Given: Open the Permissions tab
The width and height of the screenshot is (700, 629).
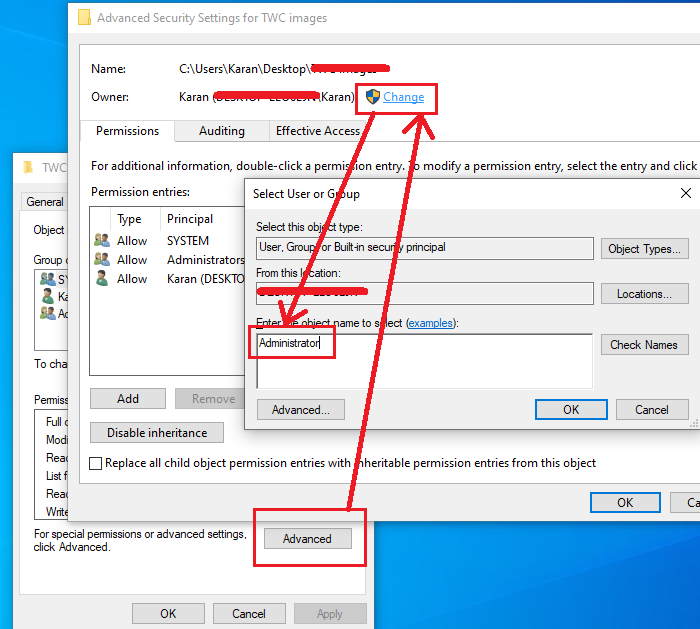Looking at the screenshot, I should [127, 131].
